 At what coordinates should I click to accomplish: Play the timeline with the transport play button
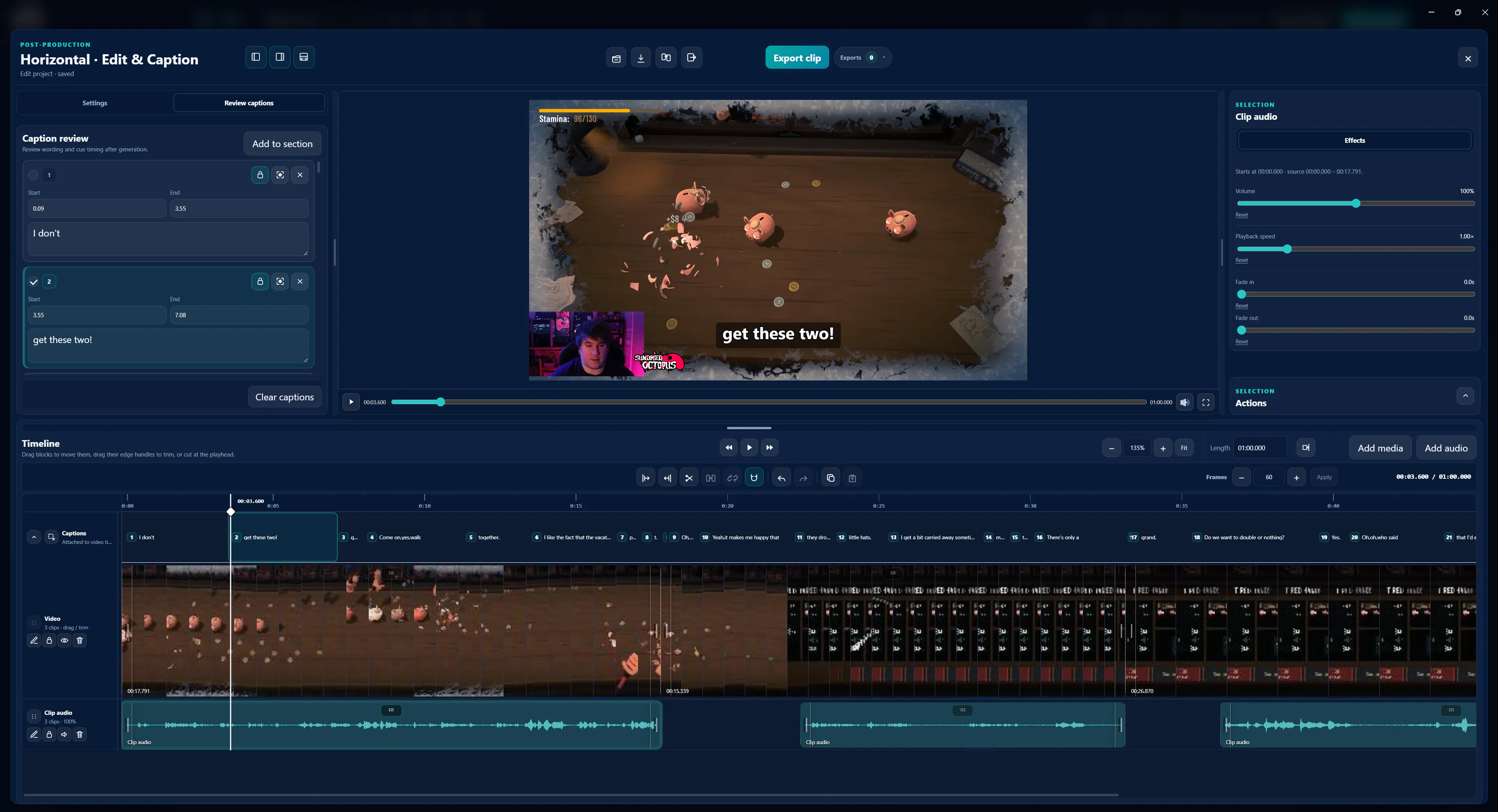coord(749,447)
